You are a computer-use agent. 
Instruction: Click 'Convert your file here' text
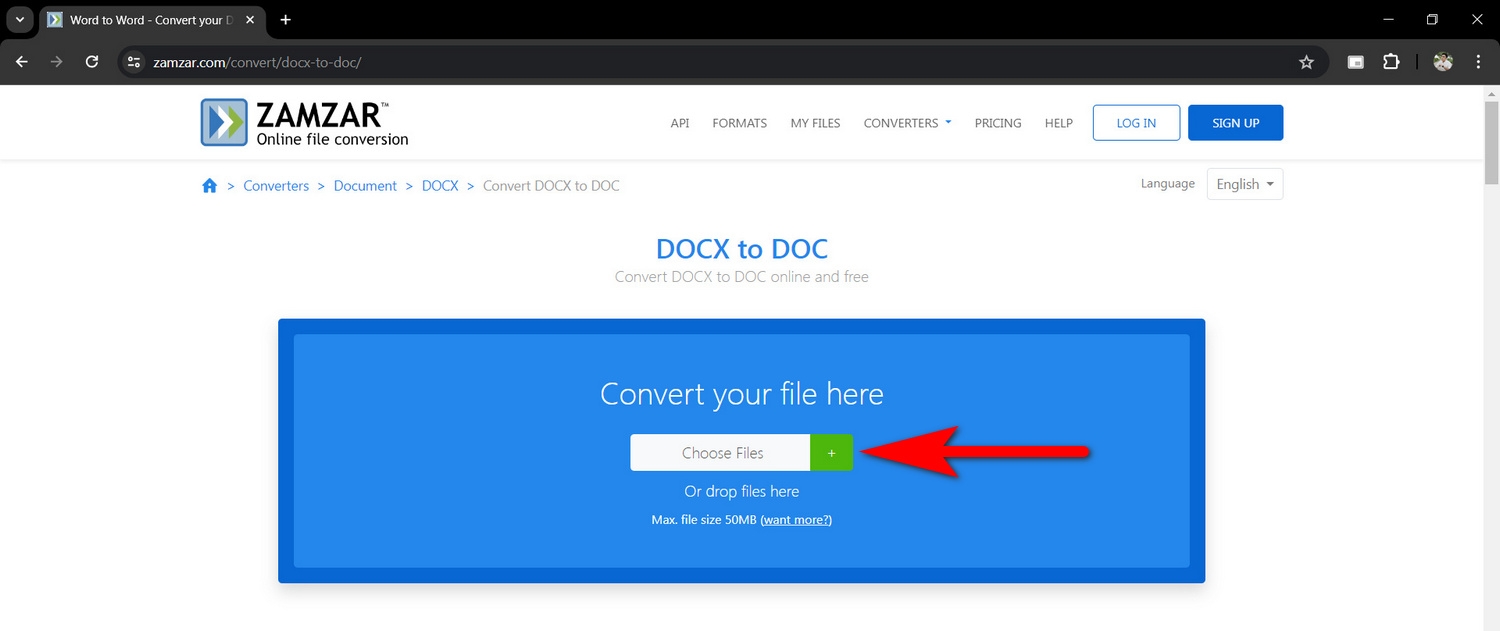point(742,394)
